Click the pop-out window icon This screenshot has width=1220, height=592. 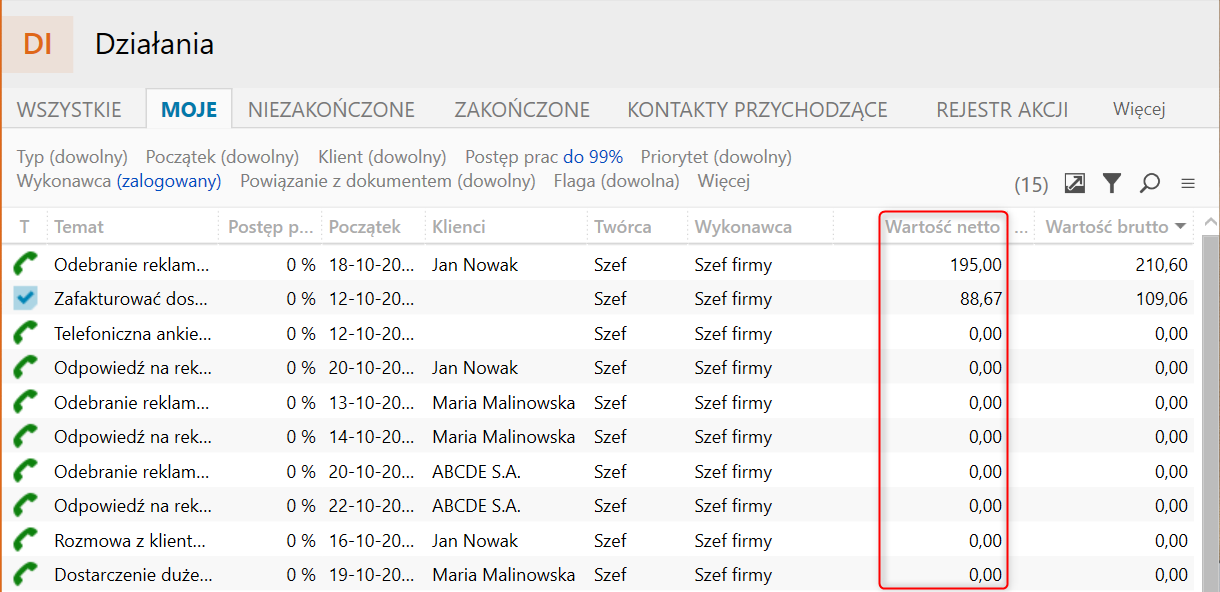tap(1075, 183)
